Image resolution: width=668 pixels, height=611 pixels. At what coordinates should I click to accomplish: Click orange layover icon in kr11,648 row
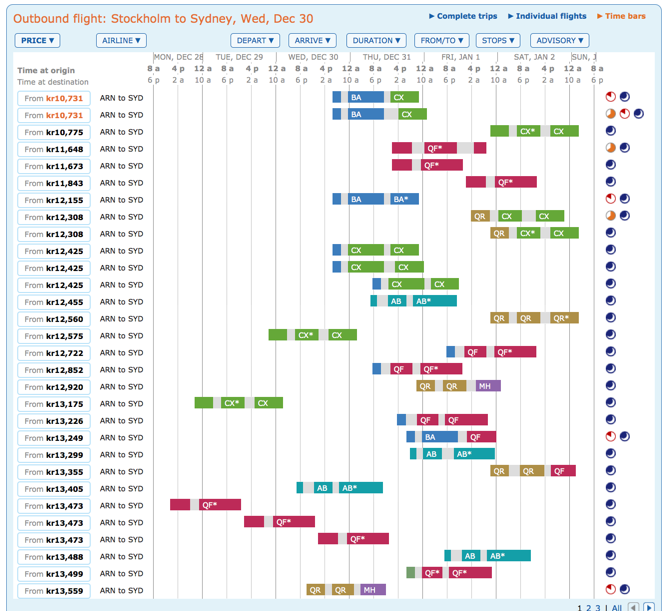pos(611,148)
